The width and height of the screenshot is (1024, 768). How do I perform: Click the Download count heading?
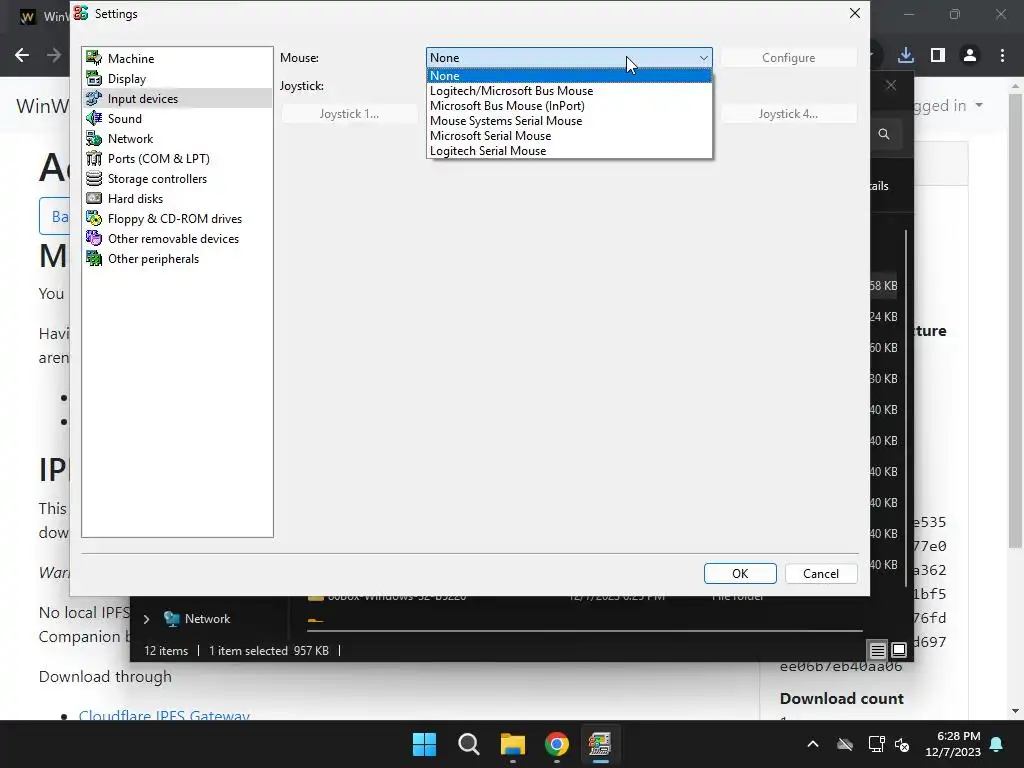point(842,698)
